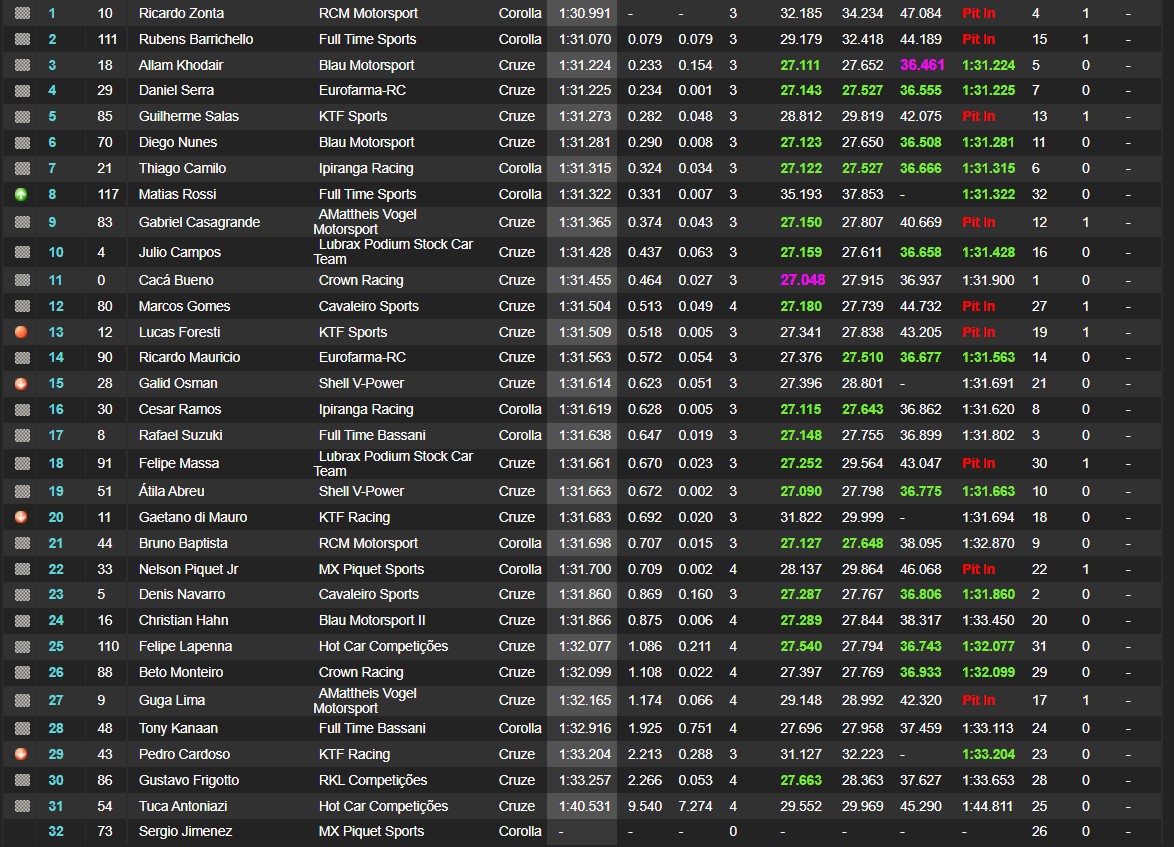This screenshot has height=847, width=1174.
Task: Click the orange circle icon for Lucas Foresti
Action: pos(21,332)
